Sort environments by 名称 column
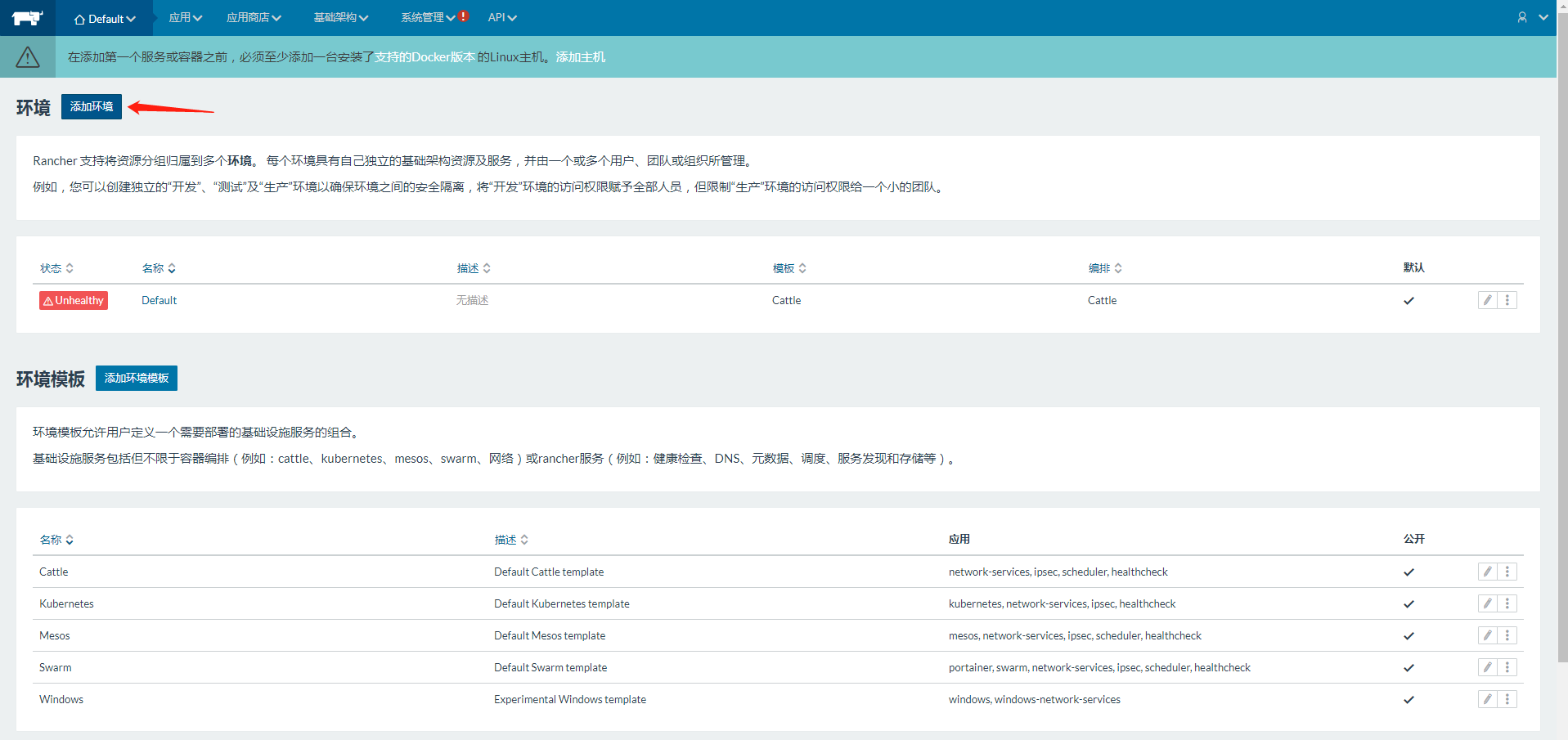Screen dimensions: 1568x740 (159, 268)
